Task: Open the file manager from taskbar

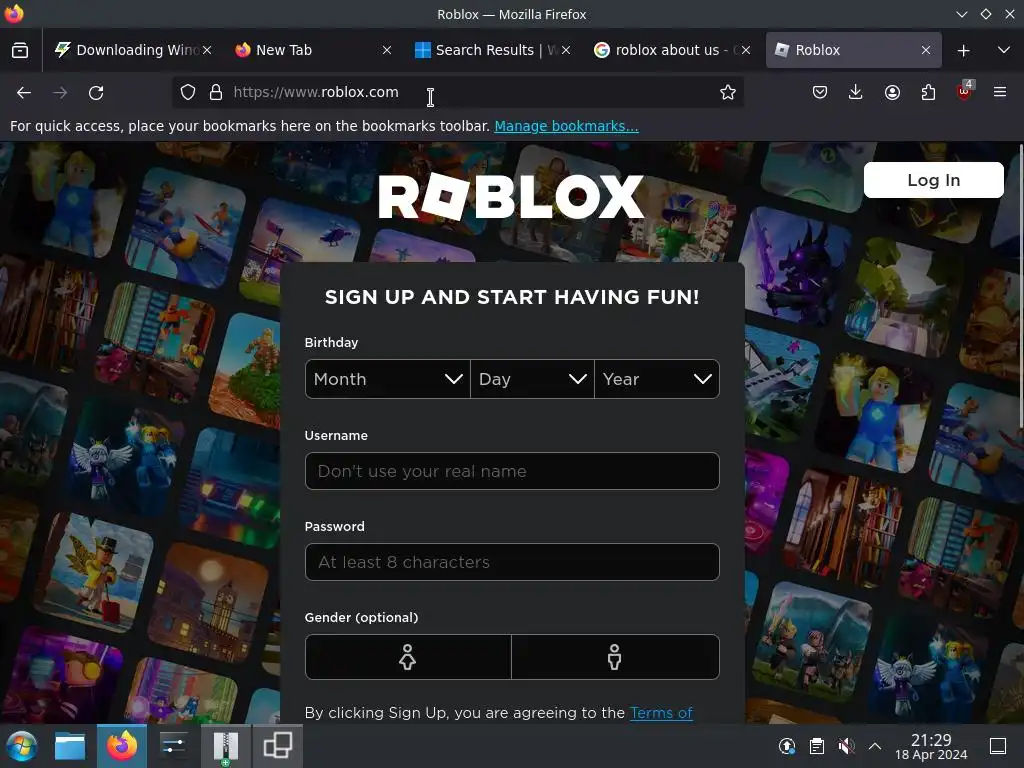Action: (70, 746)
